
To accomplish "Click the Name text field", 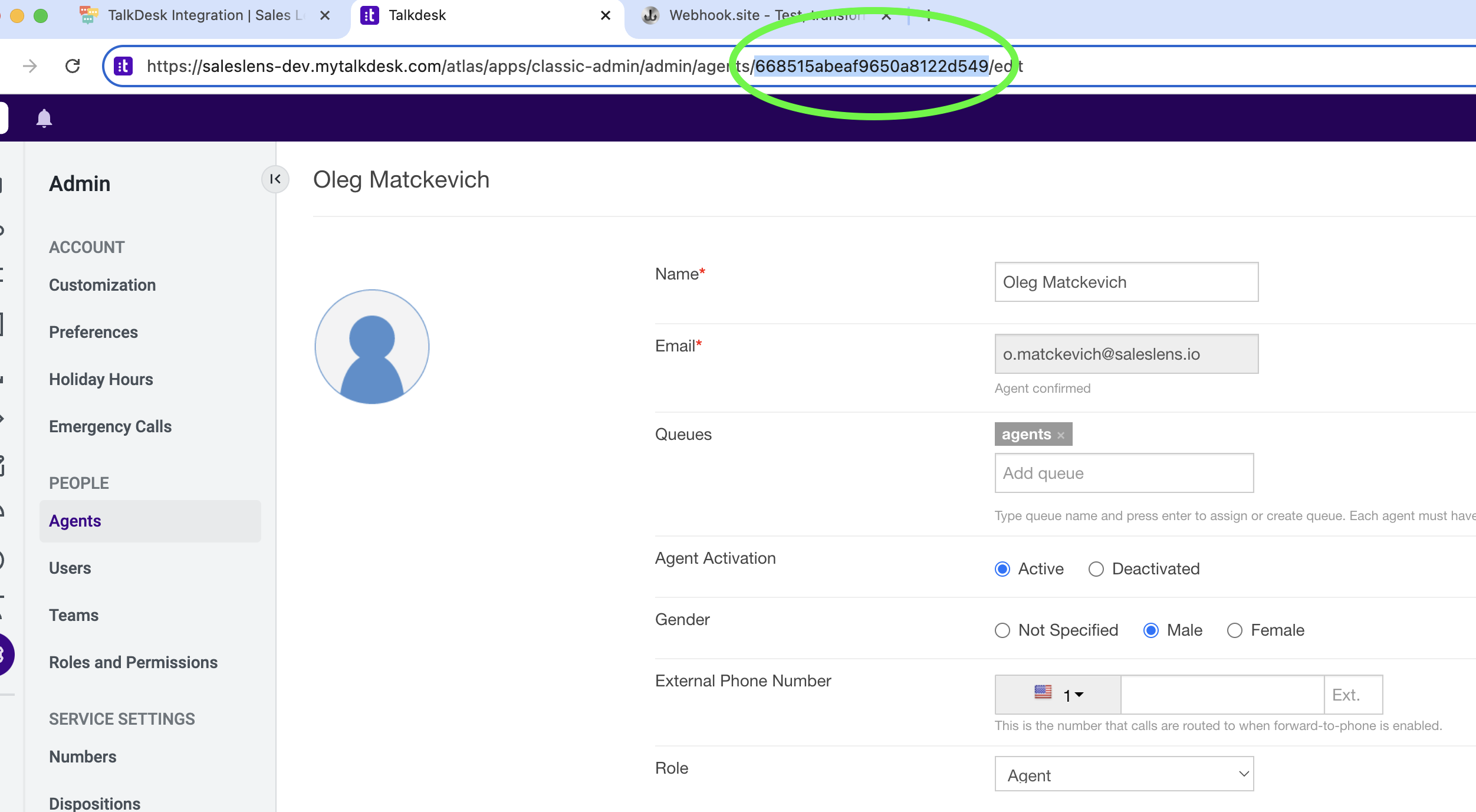I will [x=1126, y=282].
